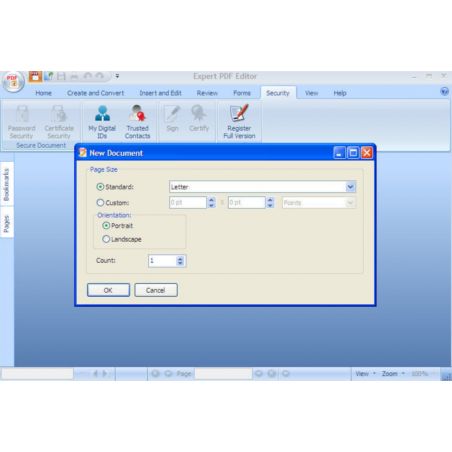The image size is (452, 452).
Task: Open the Insert and Edit tab
Action: 160,93
